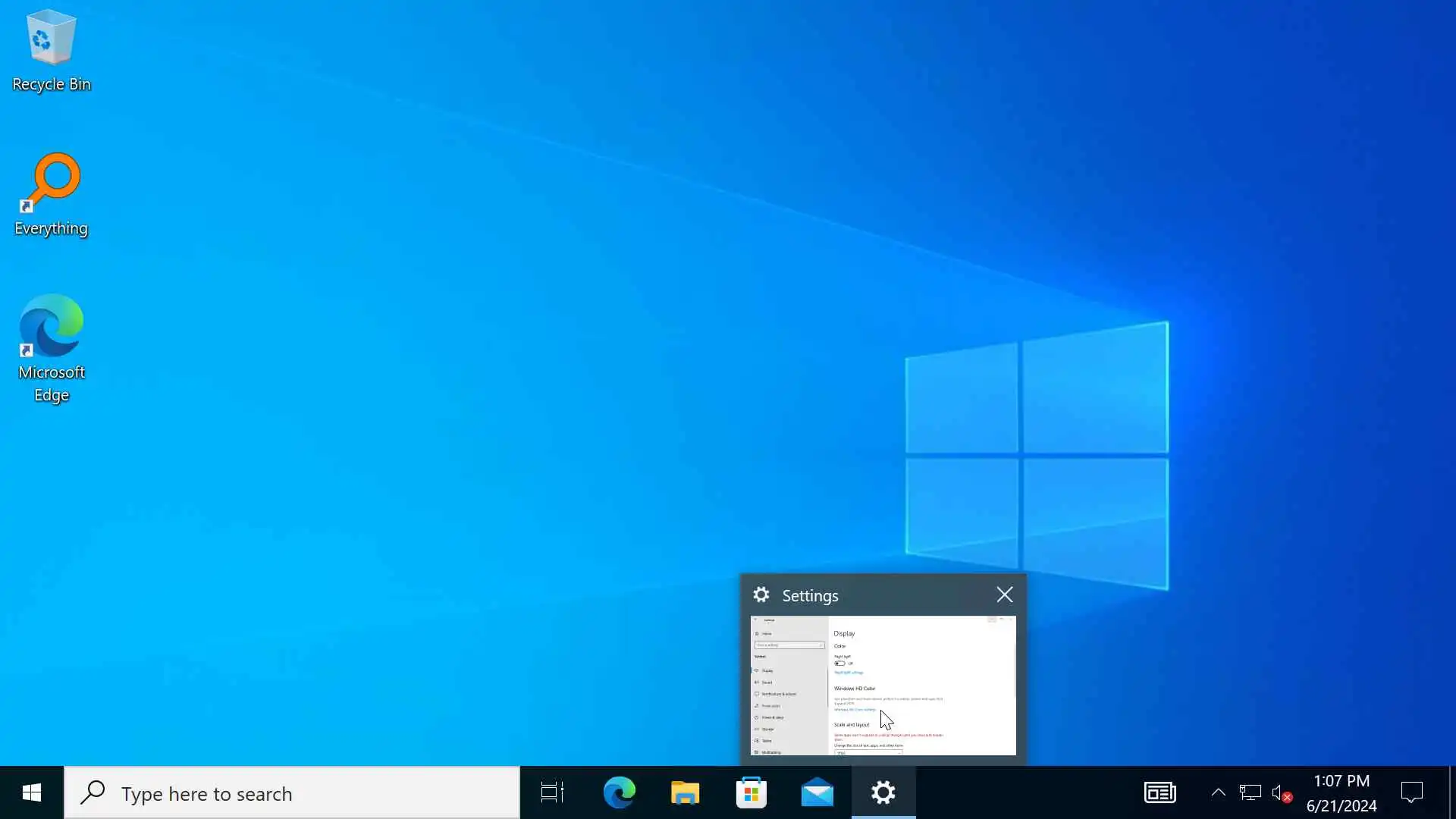Screen dimensions: 1456x819
Task: Click the muted volume speaker icon
Action: coord(1281,792)
